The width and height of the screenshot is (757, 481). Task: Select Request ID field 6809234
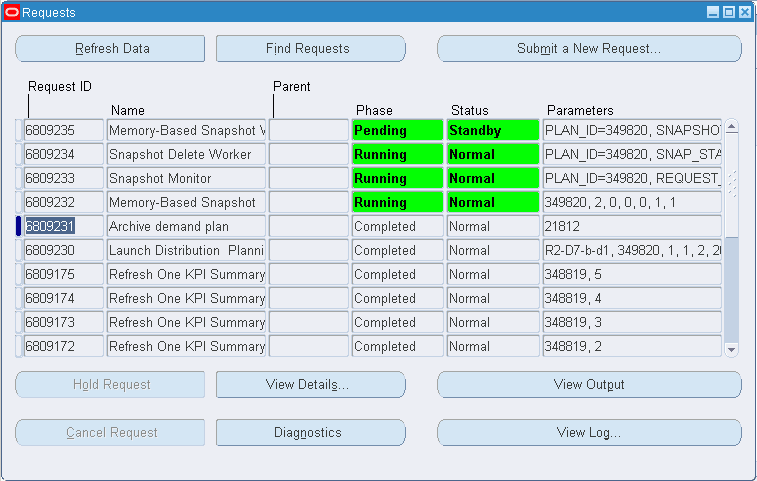point(64,155)
